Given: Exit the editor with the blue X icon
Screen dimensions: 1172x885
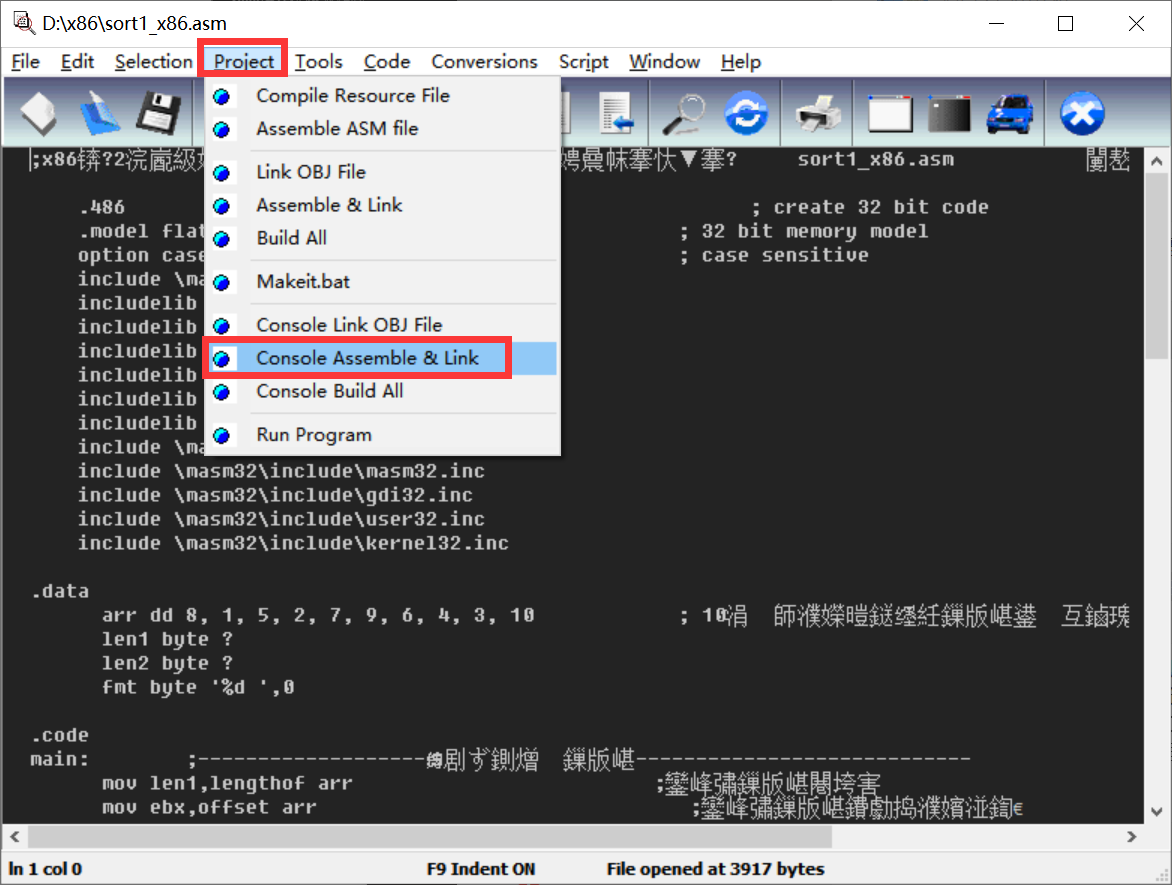Looking at the screenshot, I should click(x=1081, y=112).
